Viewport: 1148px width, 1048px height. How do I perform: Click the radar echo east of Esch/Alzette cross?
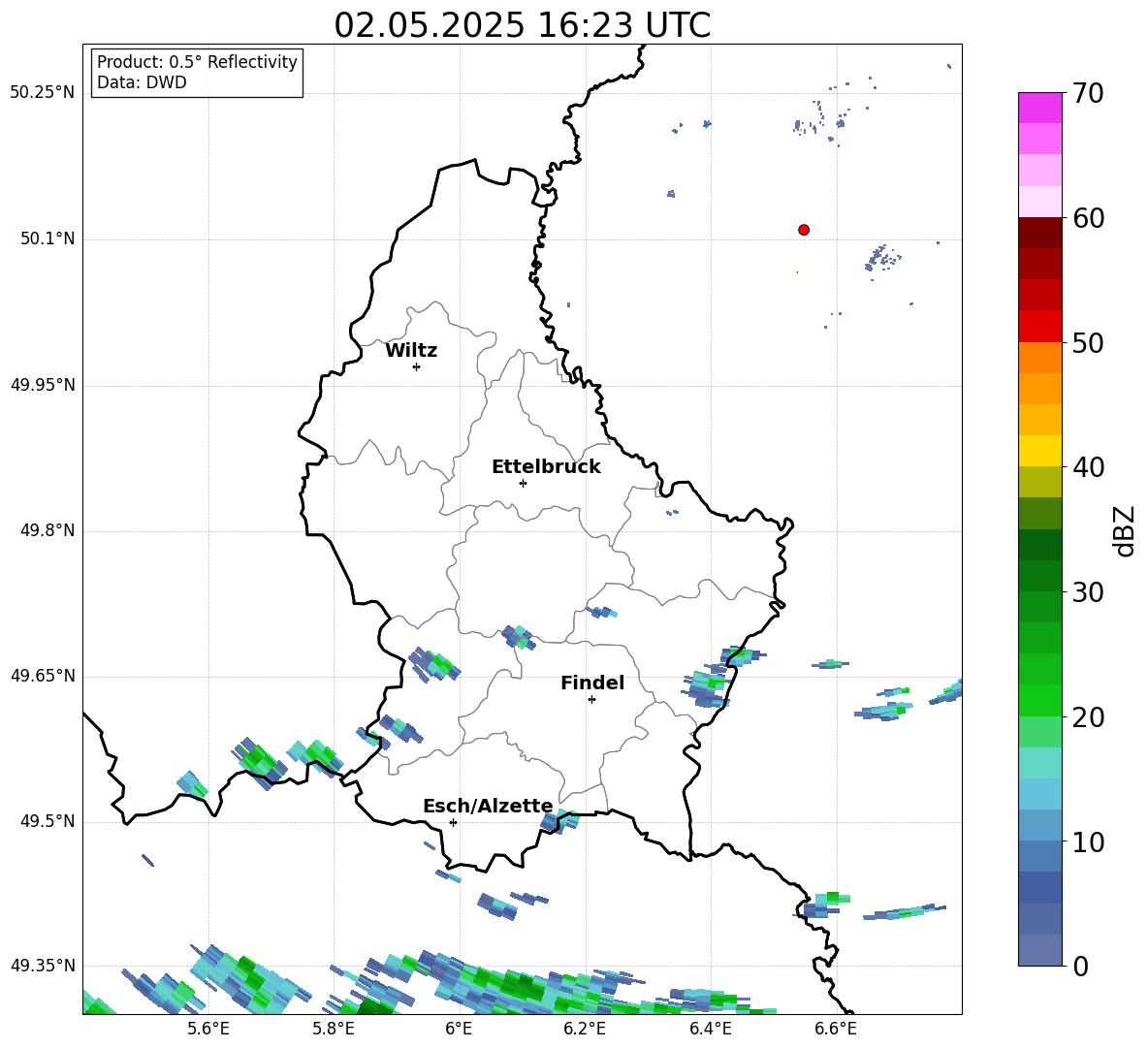pos(559,821)
